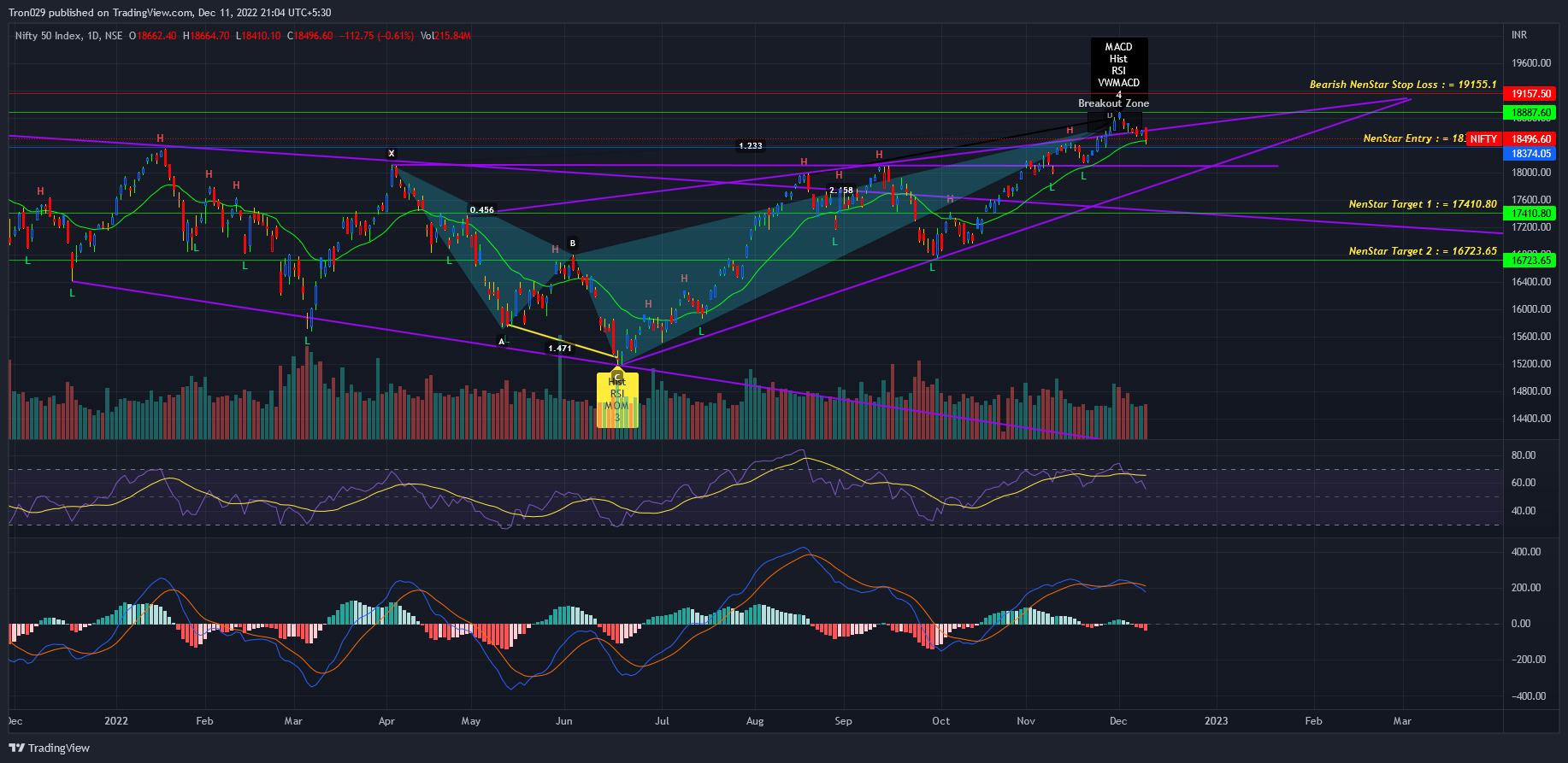Image resolution: width=1568 pixels, height=763 pixels.
Task: Click the 0.456 ratio label
Action: tap(482, 209)
